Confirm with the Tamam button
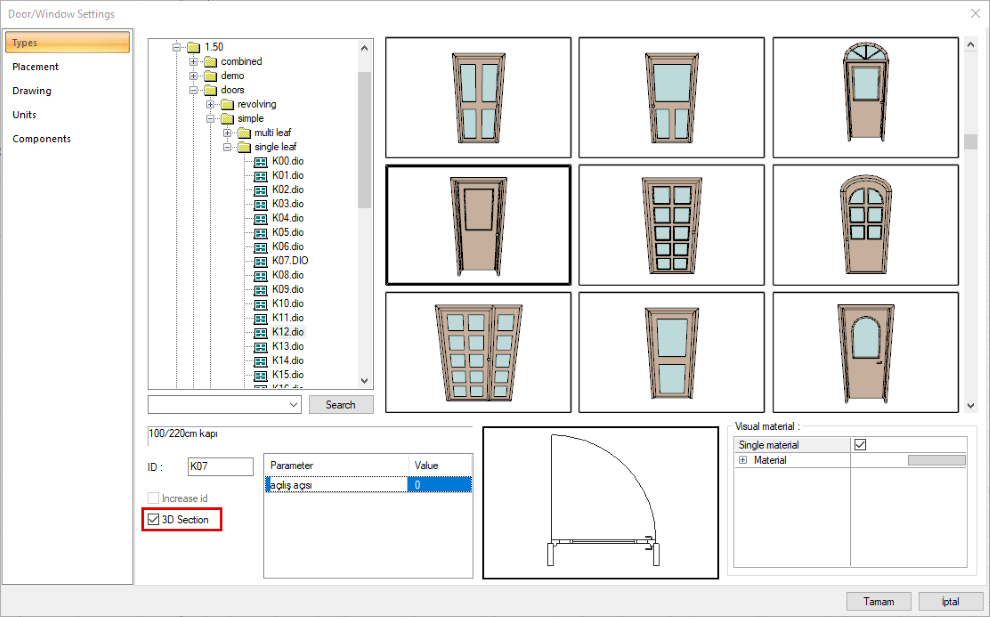The width and height of the screenshot is (990, 617). 878,601
